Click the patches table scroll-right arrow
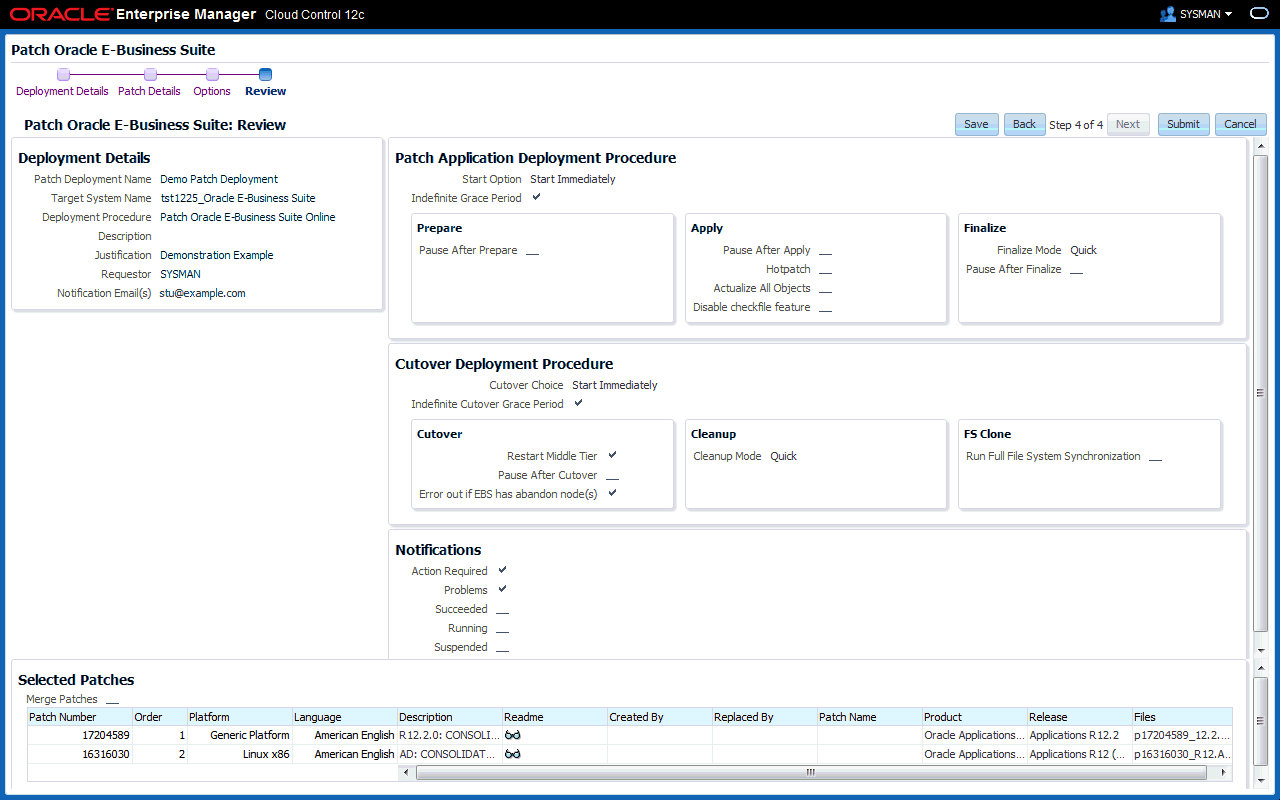 (x=1225, y=772)
